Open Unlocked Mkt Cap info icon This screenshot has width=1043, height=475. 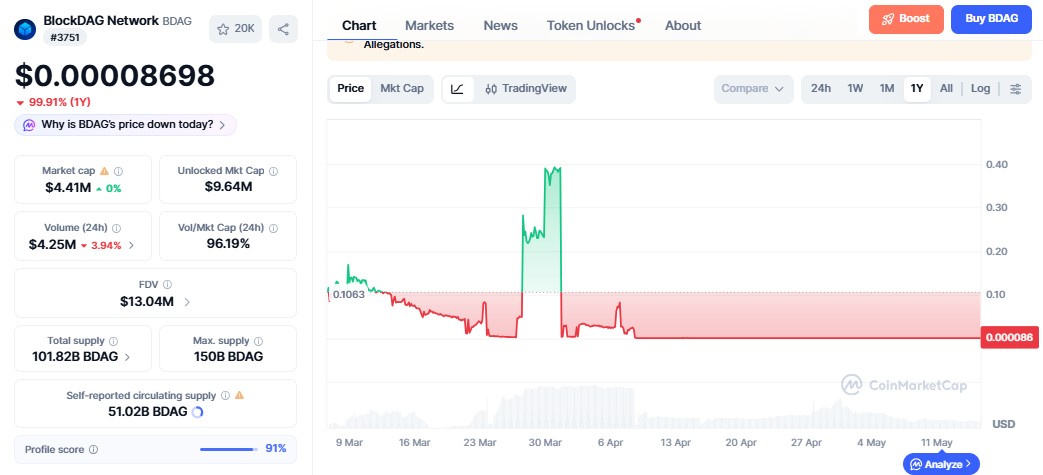pyautogui.click(x=273, y=171)
